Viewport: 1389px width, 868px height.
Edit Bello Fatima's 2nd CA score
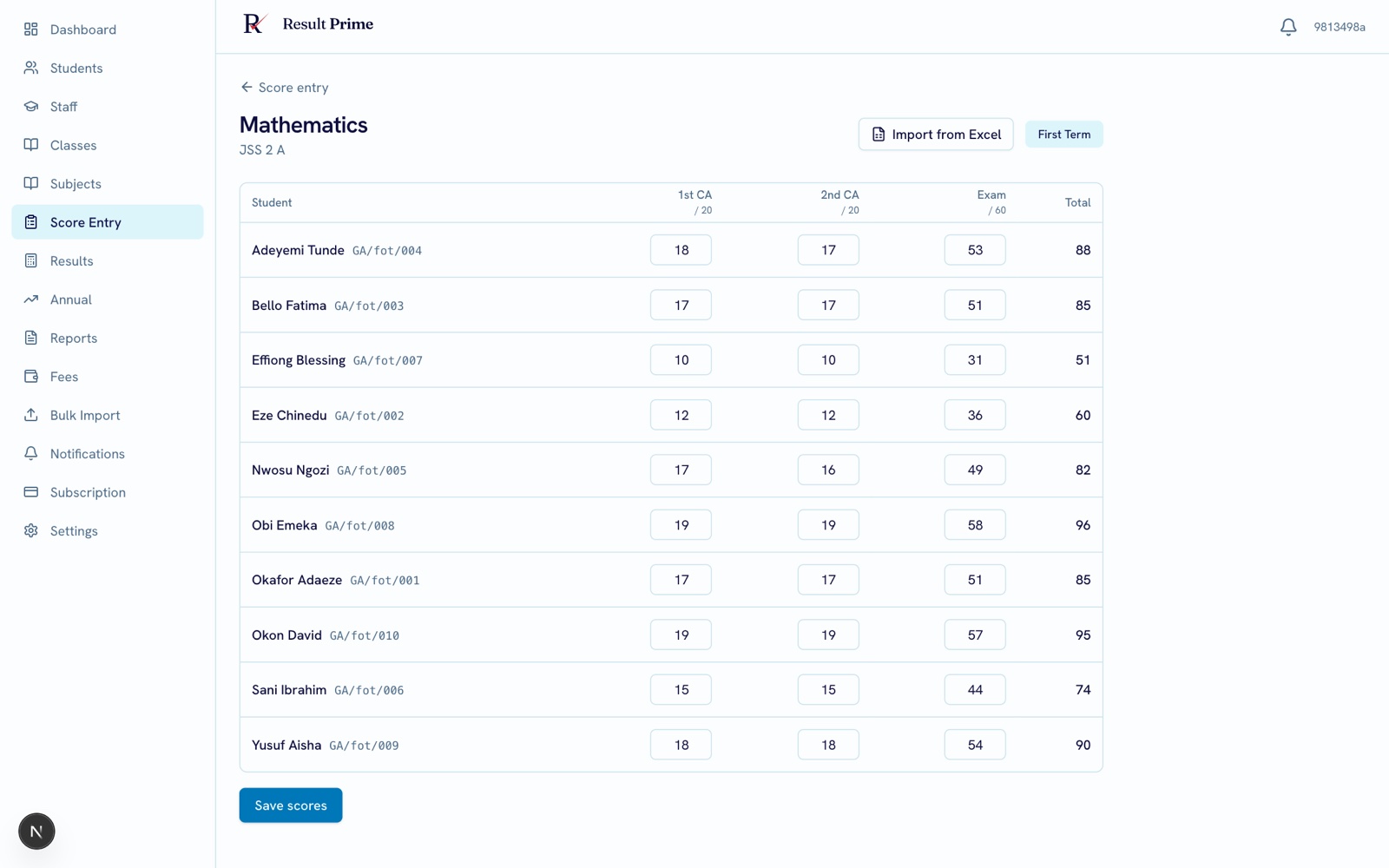tap(828, 305)
